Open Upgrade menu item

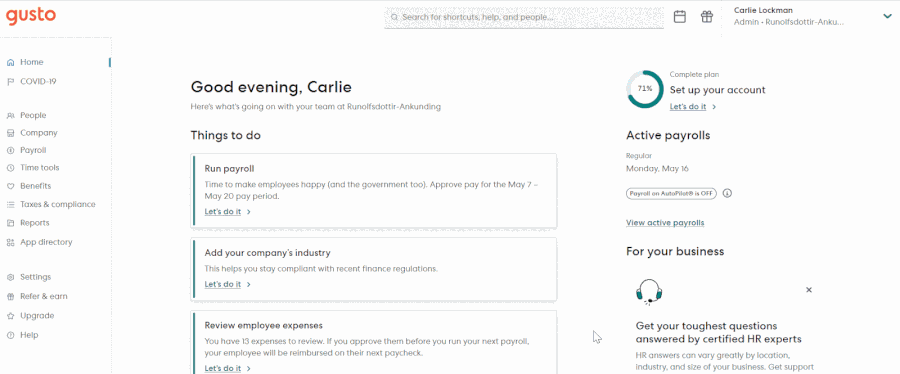pyautogui.click(x=37, y=315)
